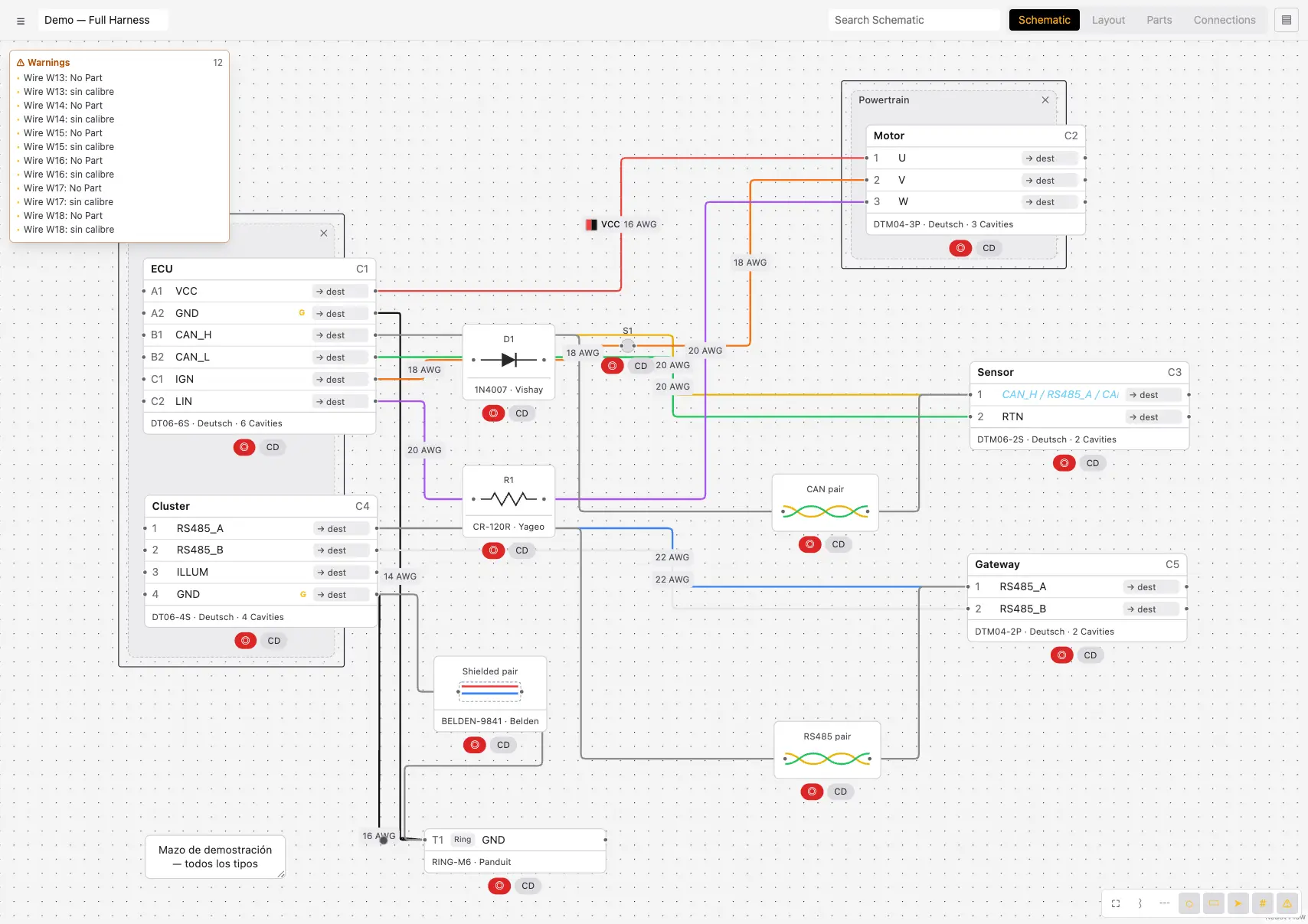Click the CD button under ECU connector
Screen dimensions: 1308x924
(273, 447)
